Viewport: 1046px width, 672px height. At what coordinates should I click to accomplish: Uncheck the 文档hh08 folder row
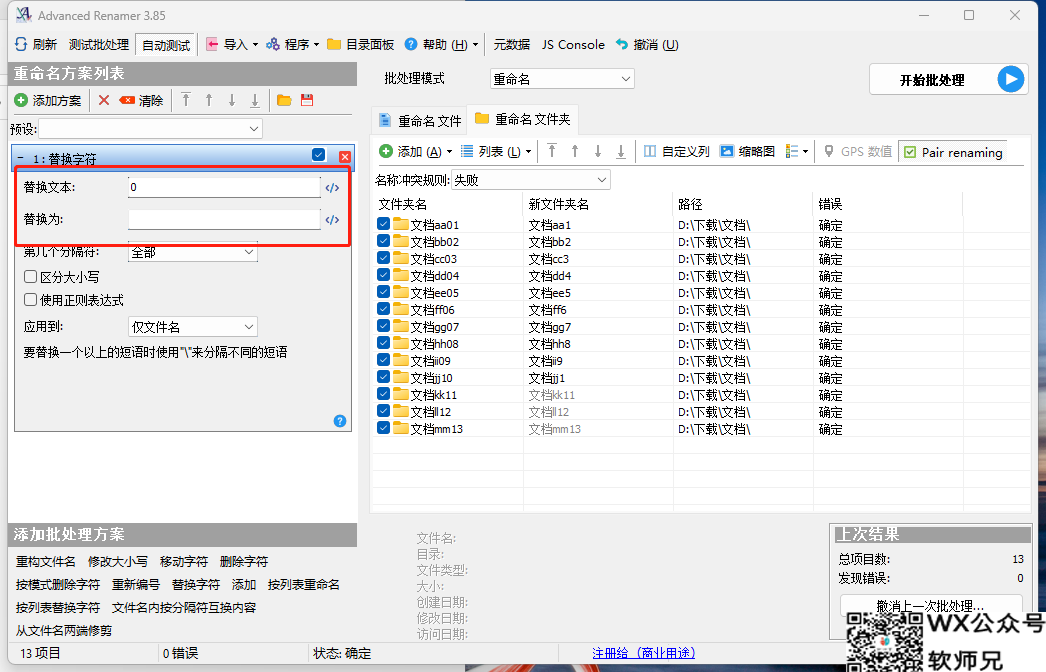tap(384, 343)
